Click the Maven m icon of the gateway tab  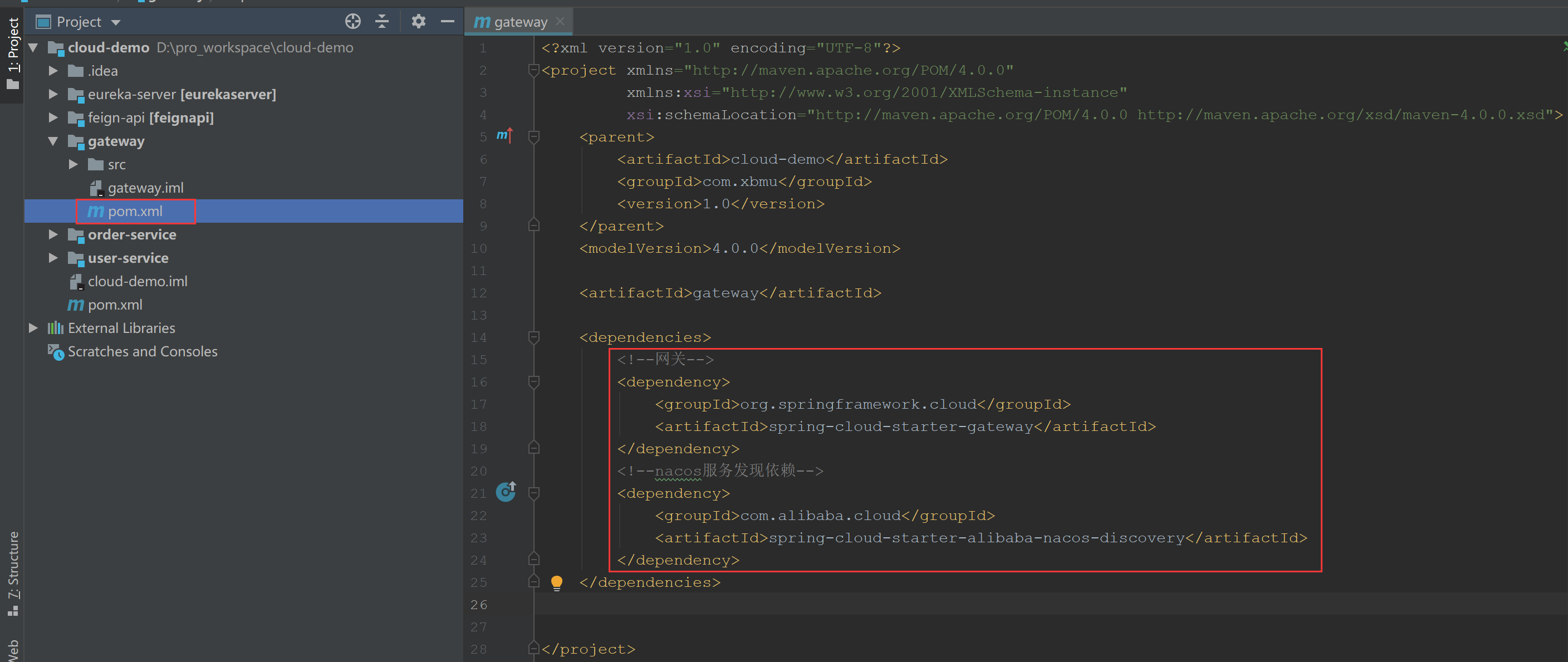(482, 22)
